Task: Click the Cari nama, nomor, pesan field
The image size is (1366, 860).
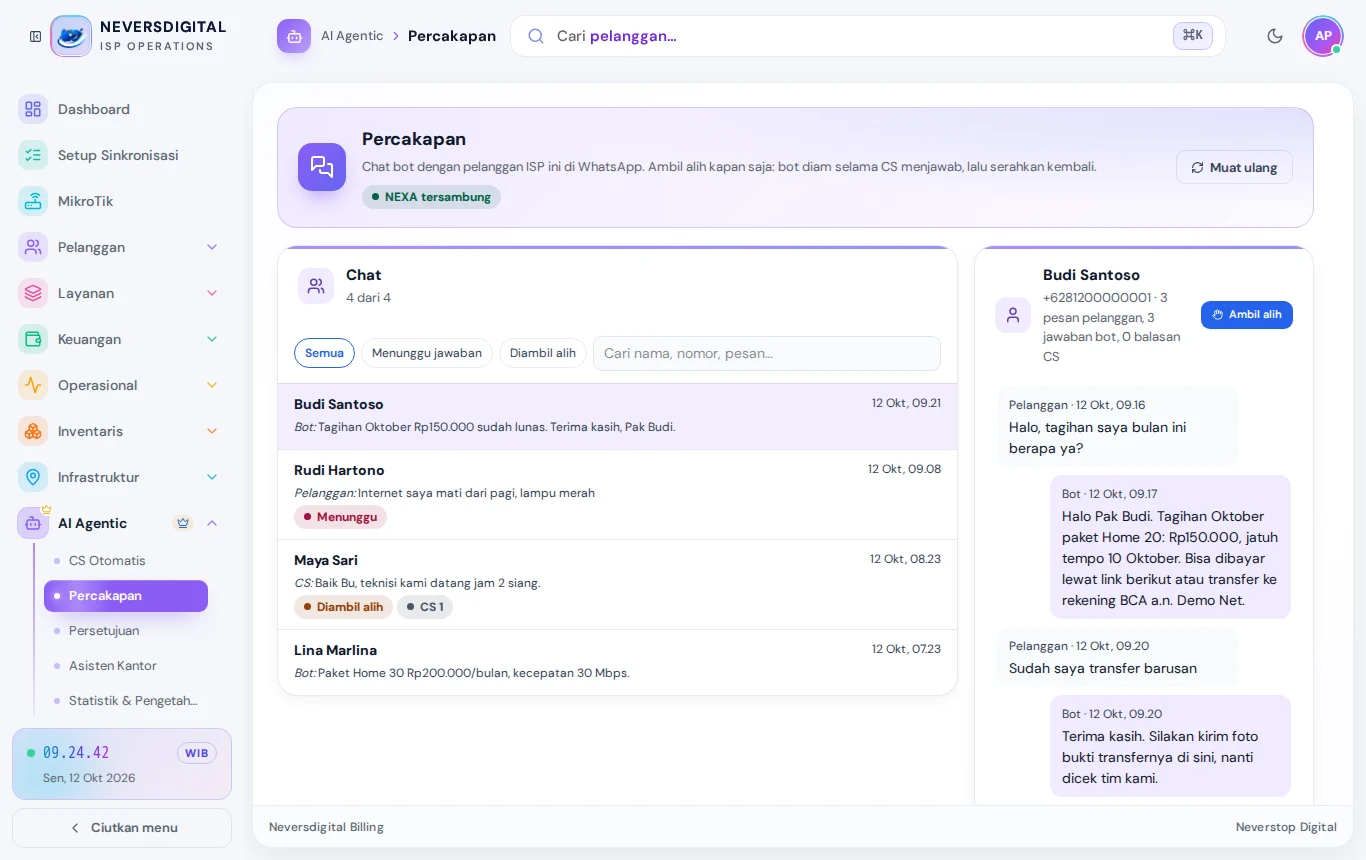Action: tap(767, 353)
